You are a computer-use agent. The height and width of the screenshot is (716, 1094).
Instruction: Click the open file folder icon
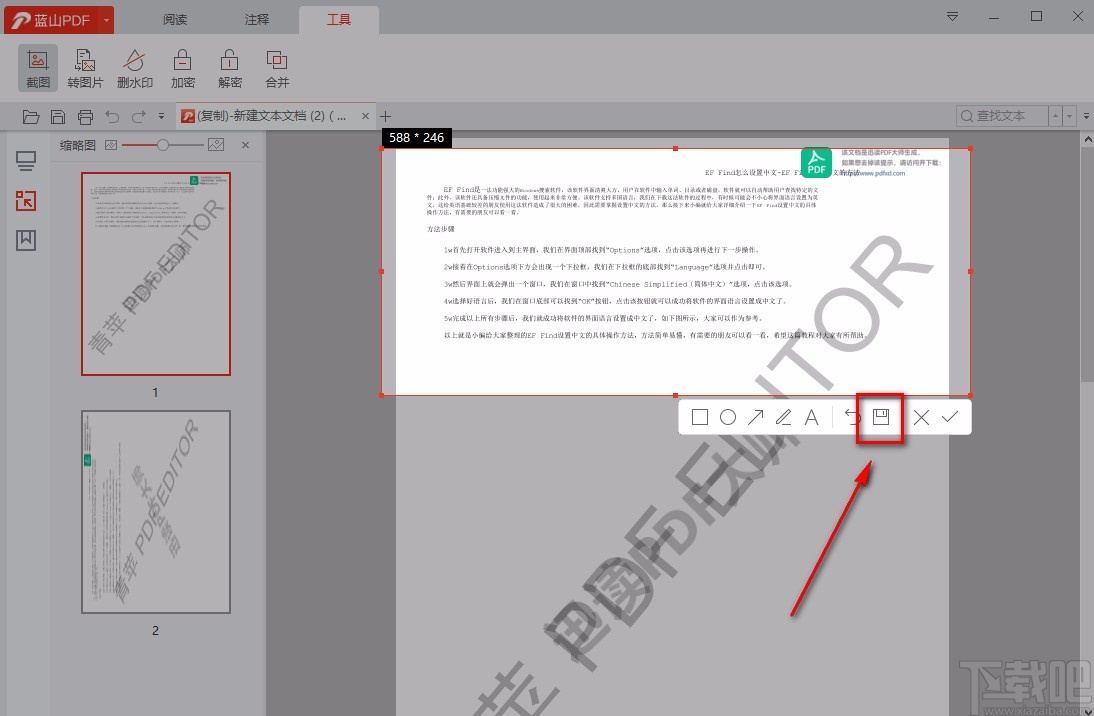(31, 117)
